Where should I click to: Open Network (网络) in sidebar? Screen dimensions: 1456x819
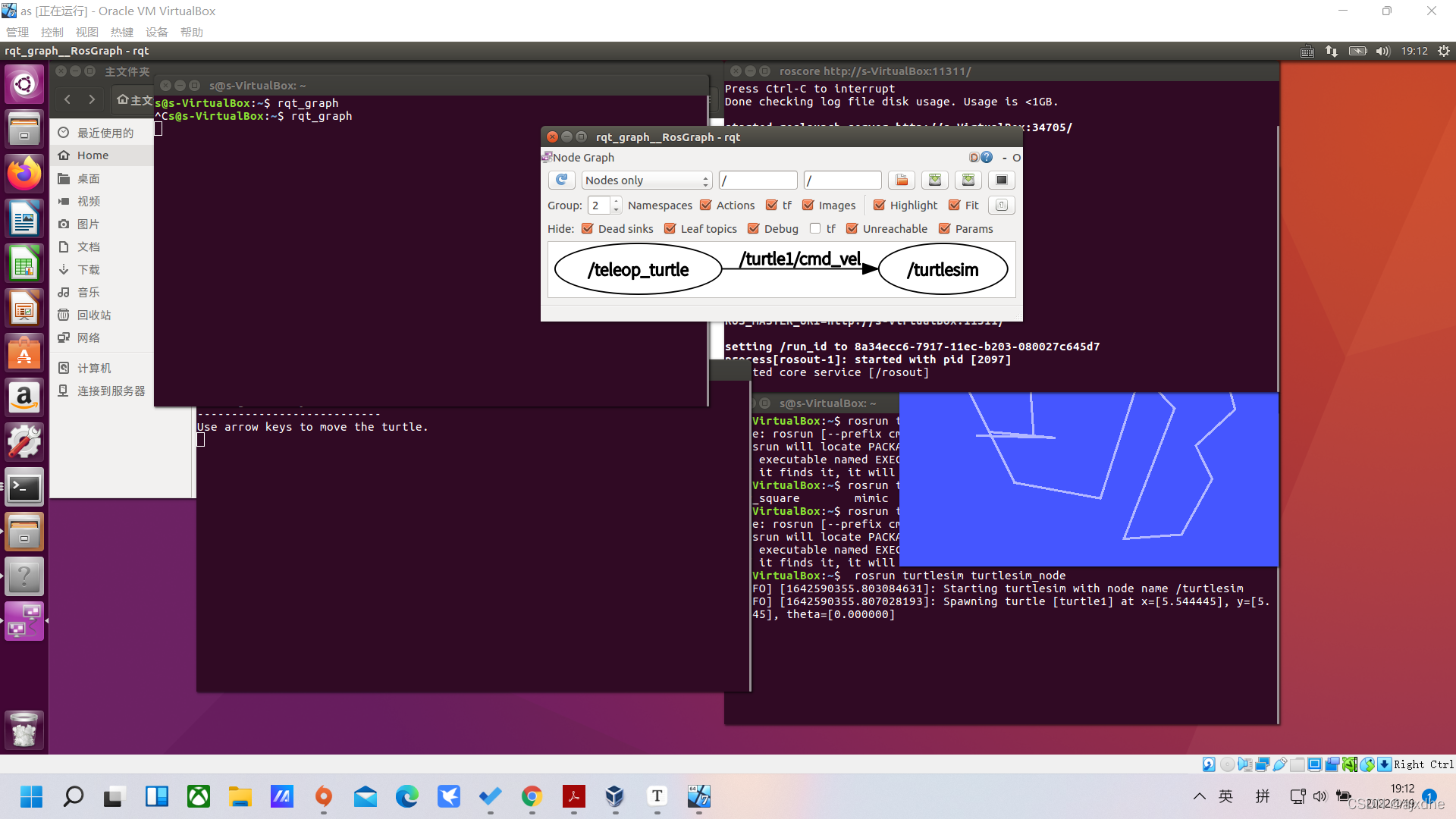[x=102, y=337]
